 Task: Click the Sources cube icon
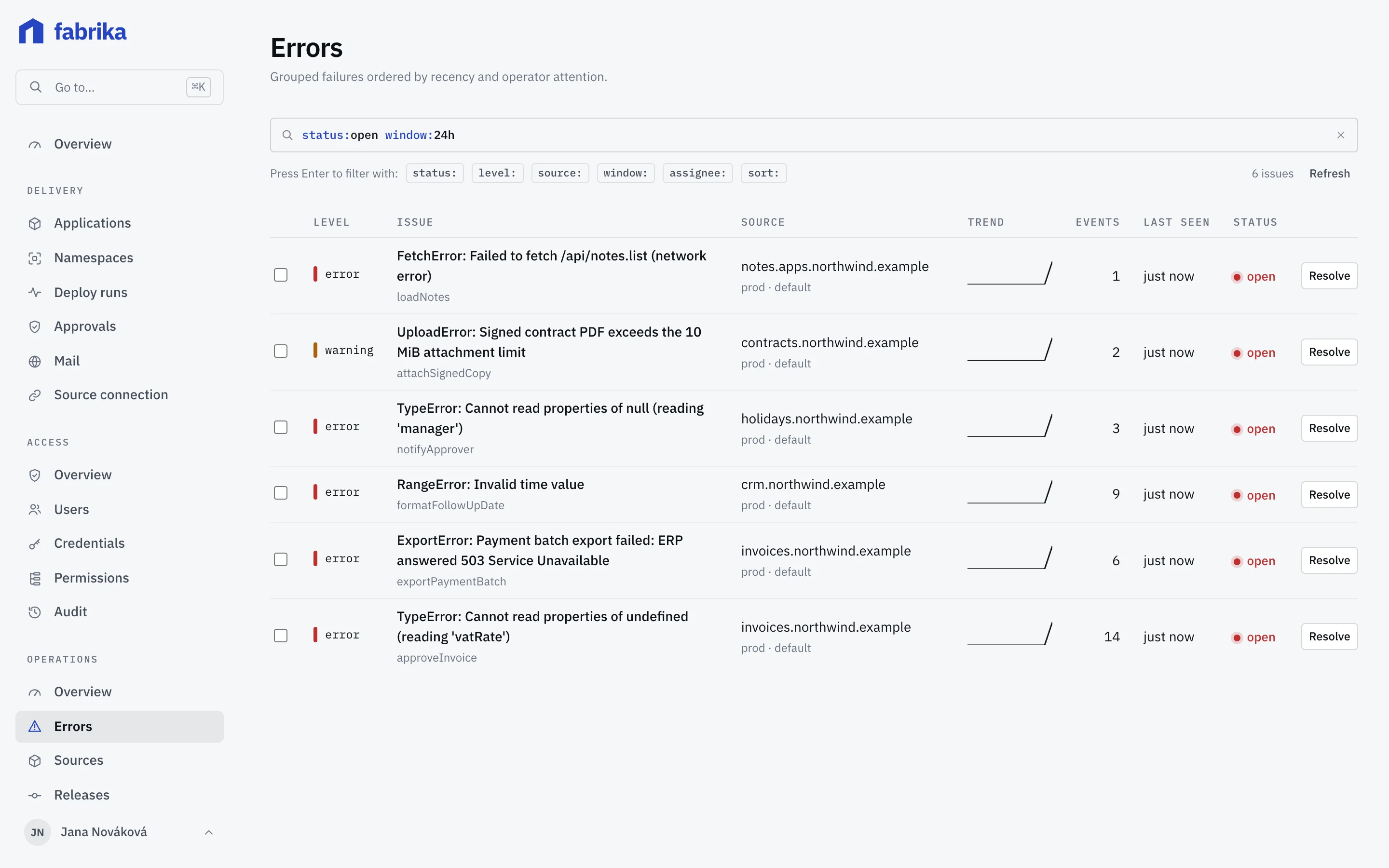point(35,760)
